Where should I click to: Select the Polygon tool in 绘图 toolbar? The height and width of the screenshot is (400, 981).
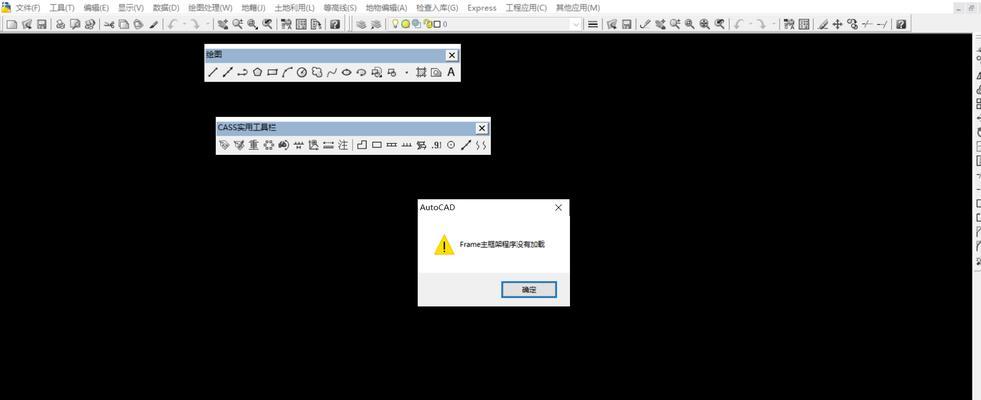click(x=257, y=73)
